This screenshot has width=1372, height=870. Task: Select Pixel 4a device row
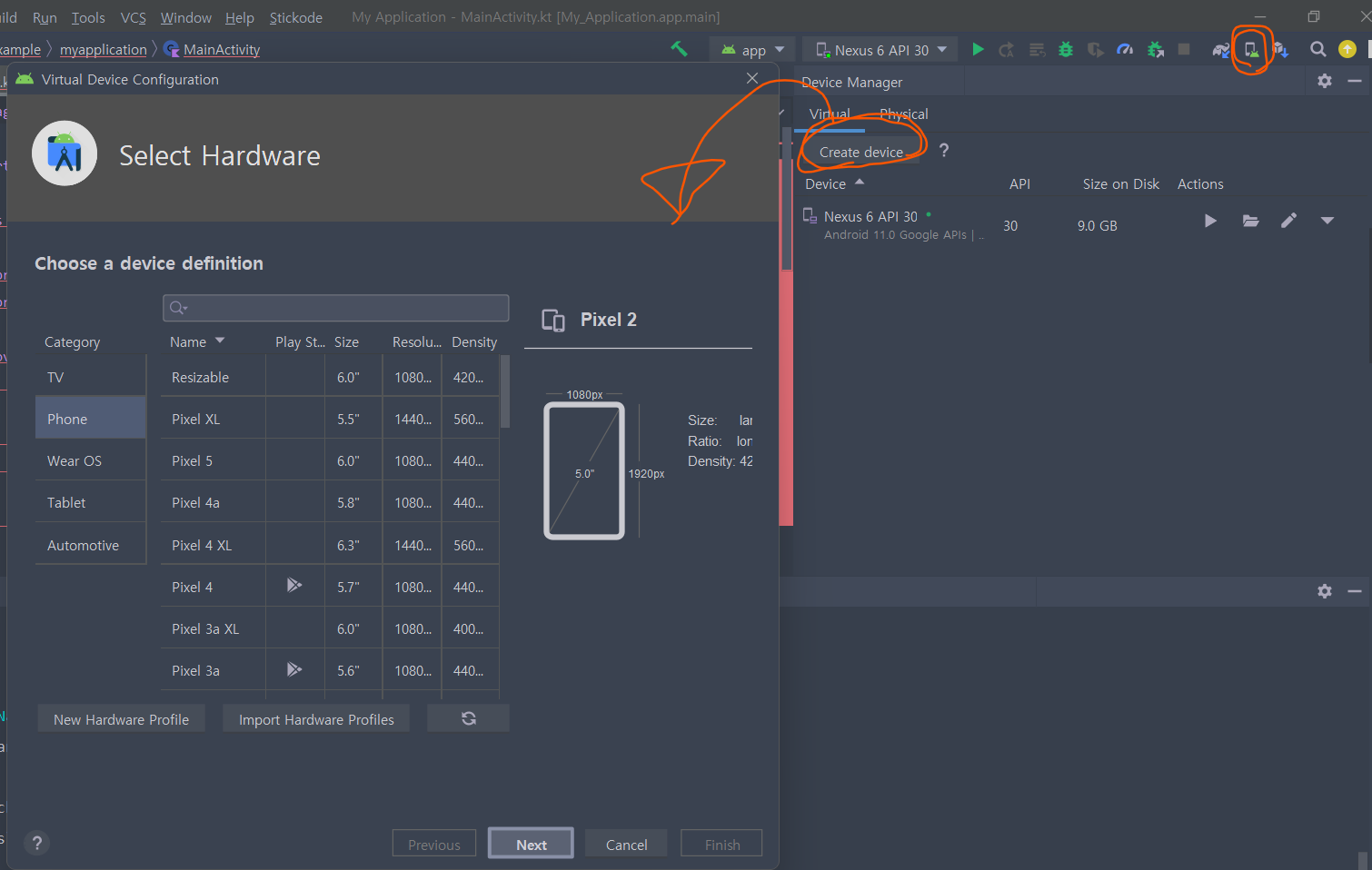click(x=330, y=502)
